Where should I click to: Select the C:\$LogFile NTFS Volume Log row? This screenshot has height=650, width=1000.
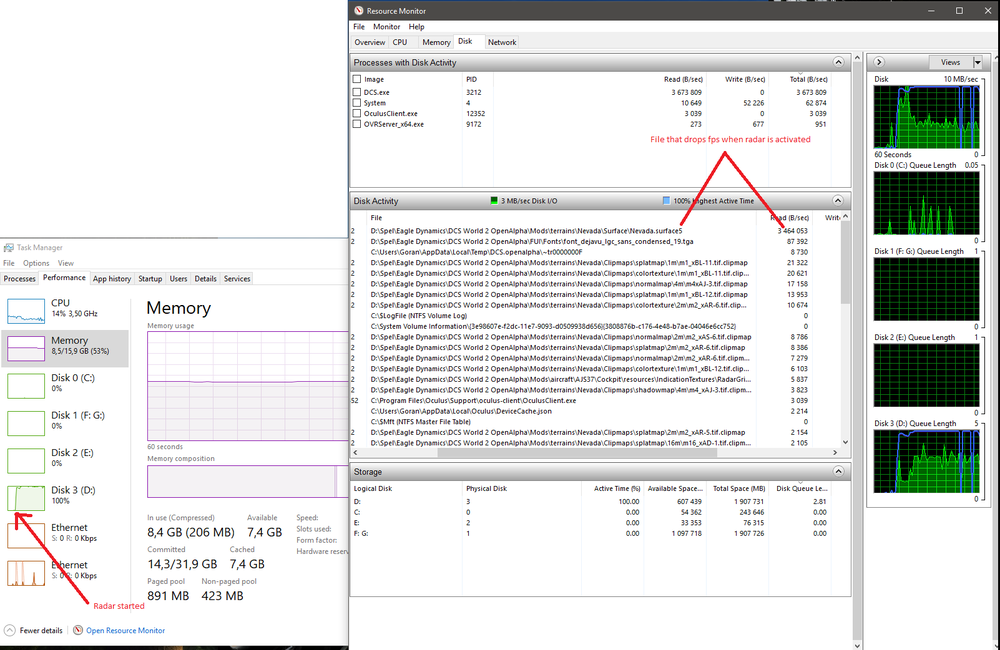[x=595, y=316]
